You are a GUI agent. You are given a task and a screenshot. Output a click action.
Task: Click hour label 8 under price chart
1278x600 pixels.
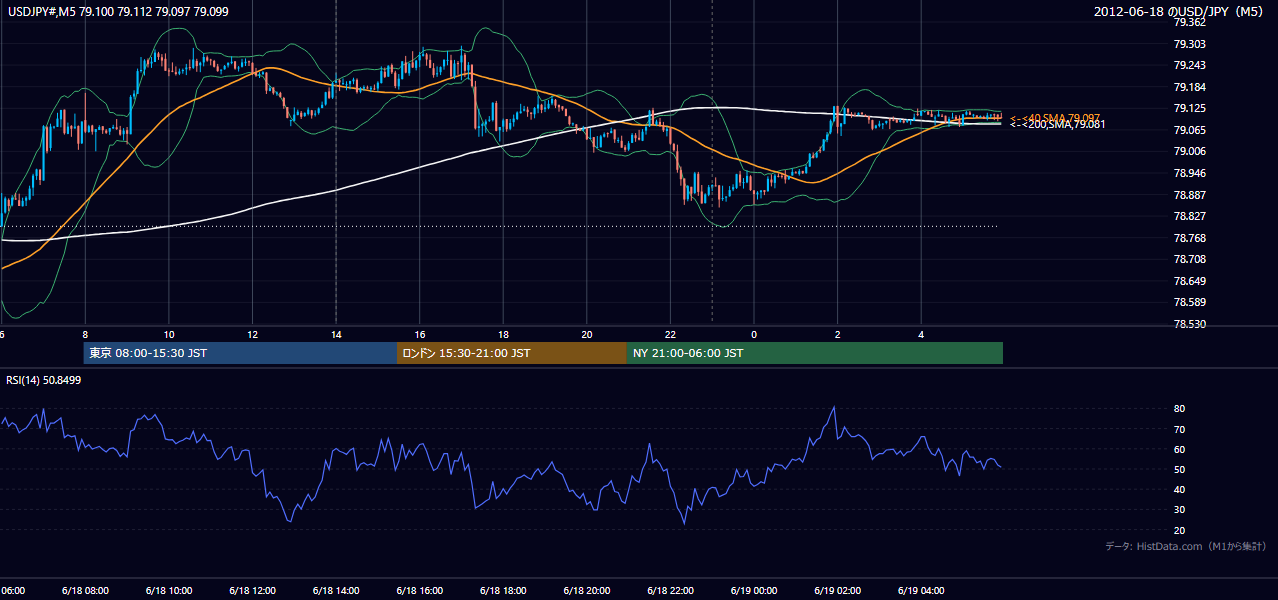tap(85, 335)
